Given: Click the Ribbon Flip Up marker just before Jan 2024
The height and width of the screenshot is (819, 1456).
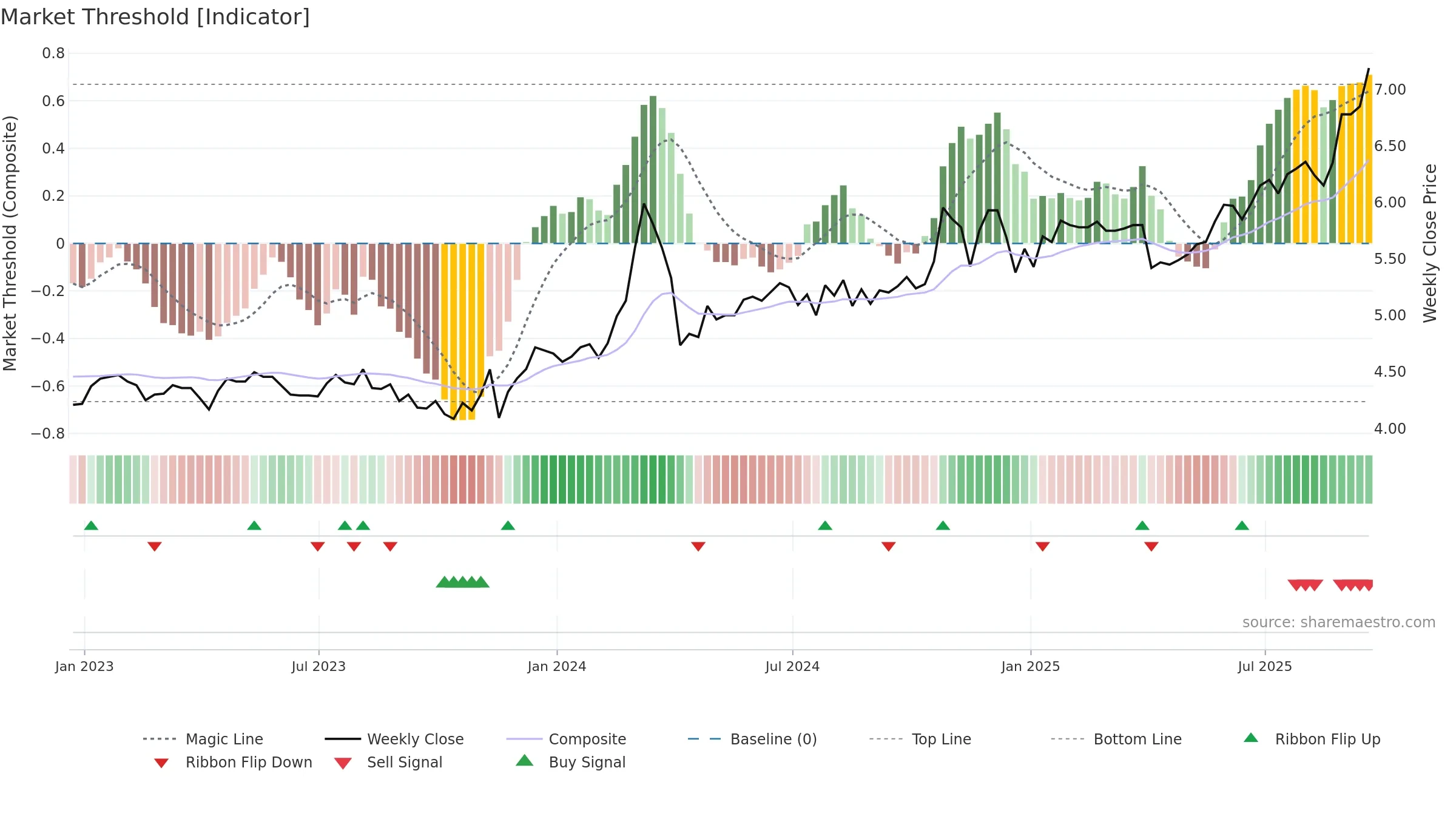Looking at the screenshot, I should 508,525.
